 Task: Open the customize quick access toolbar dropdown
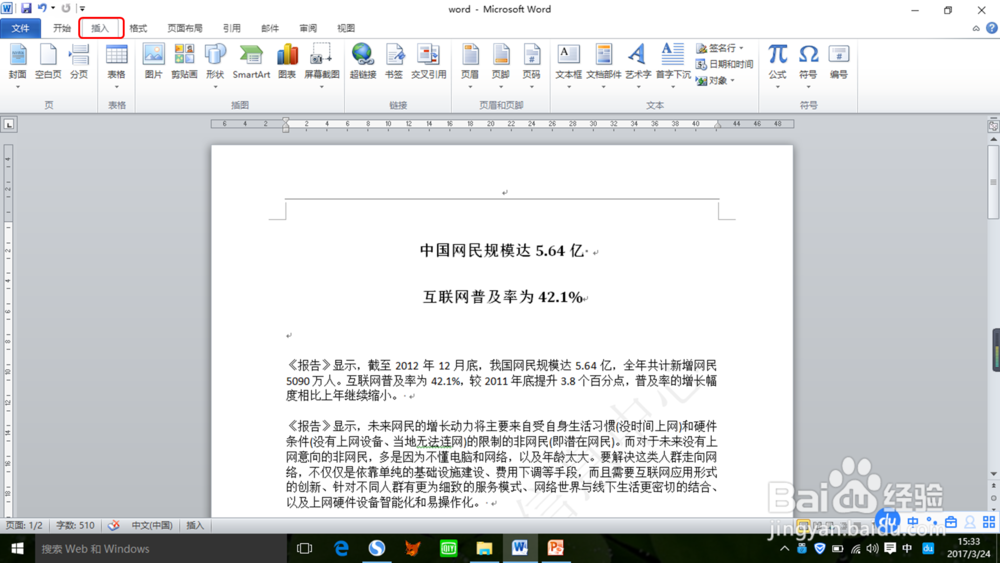82,8
